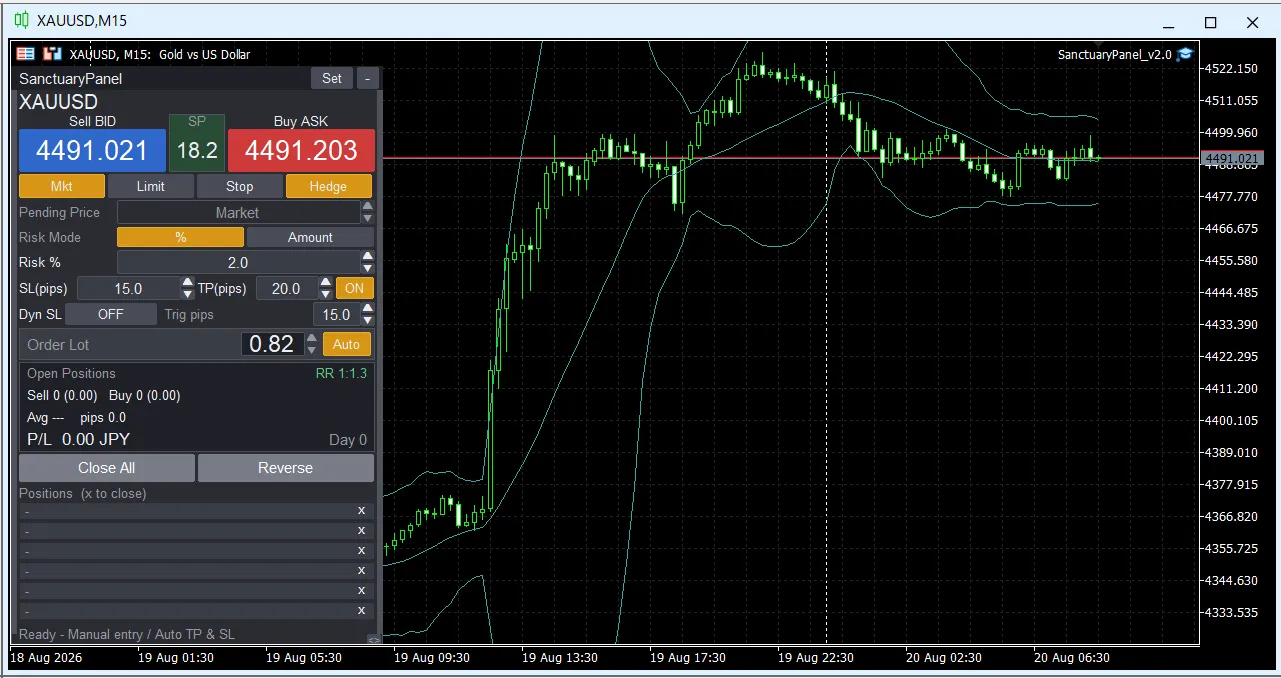The height and width of the screenshot is (678, 1281).
Task: Decrease Order Lot with down arrow
Action: tap(312, 350)
